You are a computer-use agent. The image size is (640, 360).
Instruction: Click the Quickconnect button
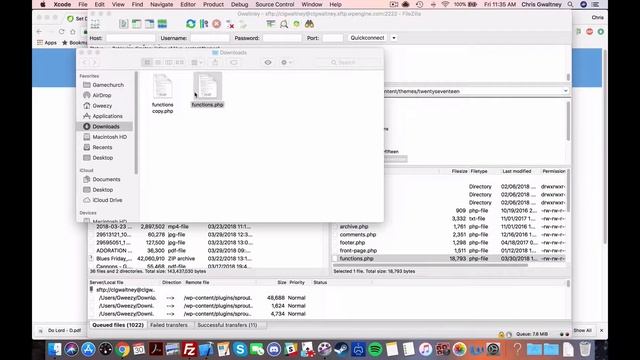point(367,38)
